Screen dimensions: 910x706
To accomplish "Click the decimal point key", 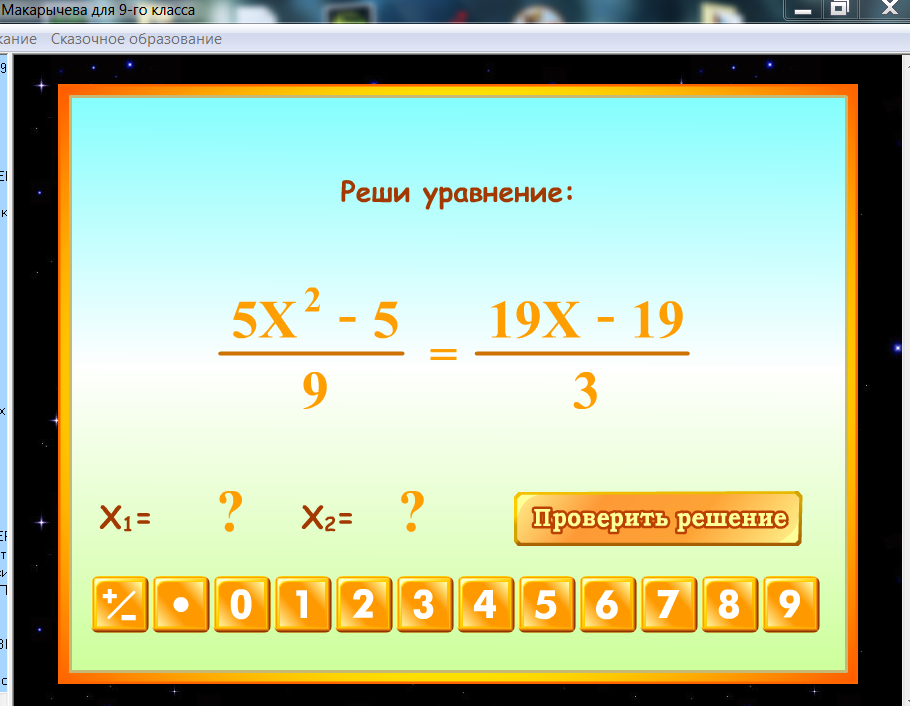I will click(181, 605).
